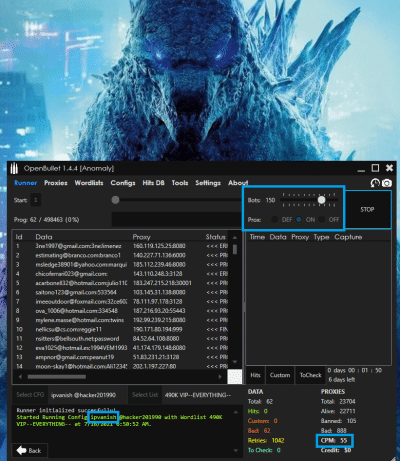Click data list scrollbar up arrow
The height and width of the screenshot is (461, 400).
[235, 238]
